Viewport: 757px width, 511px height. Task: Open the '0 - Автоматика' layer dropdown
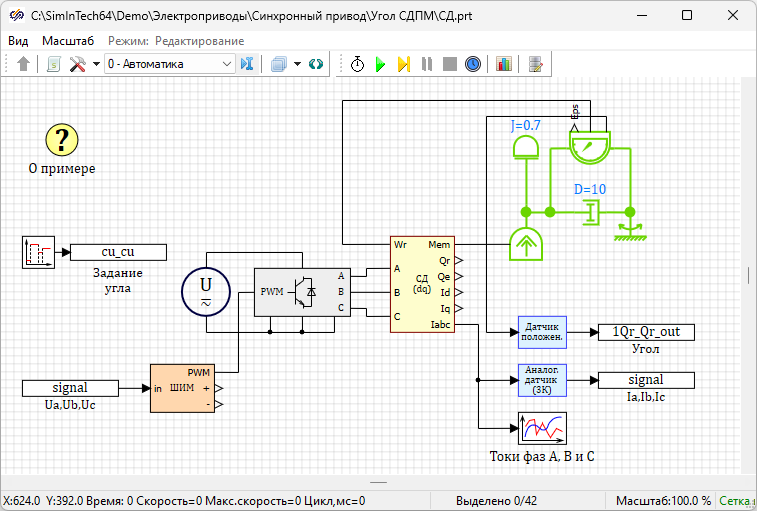pos(169,64)
